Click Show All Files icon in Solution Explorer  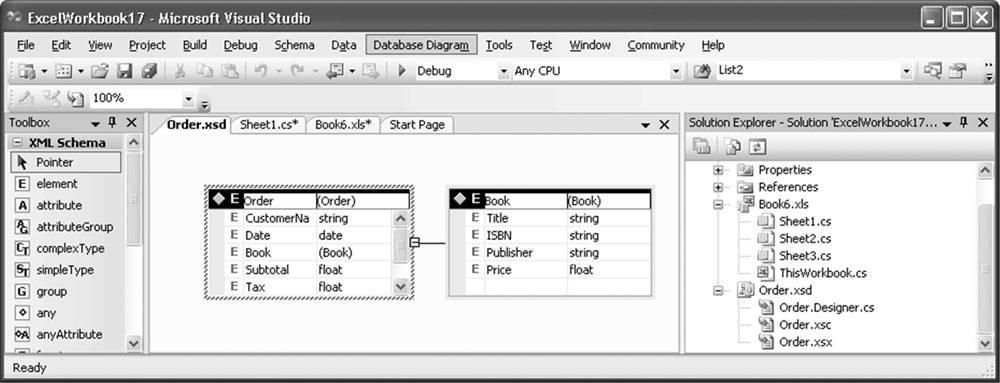pos(733,146)
